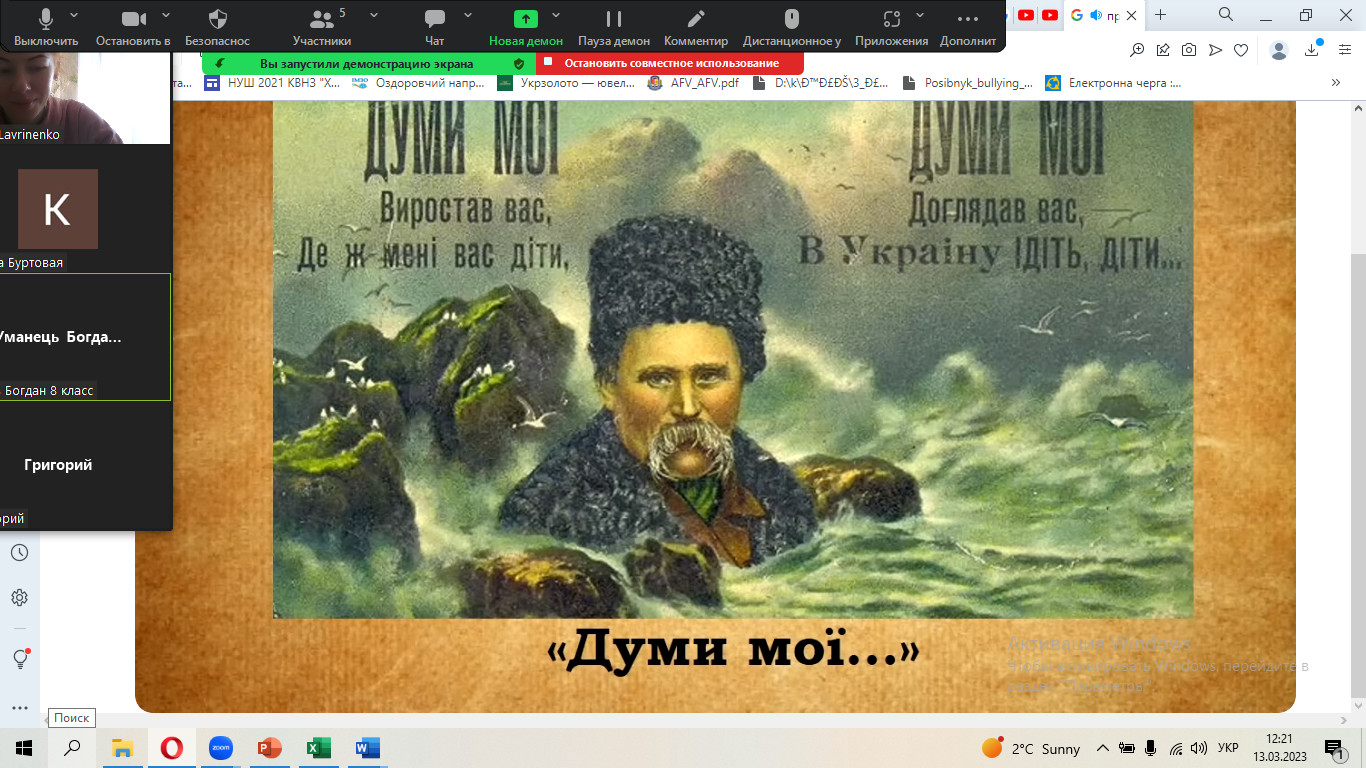
Task: Open the Безопасность shield menu
Action: pyautogui.click(x=217, y=27)
